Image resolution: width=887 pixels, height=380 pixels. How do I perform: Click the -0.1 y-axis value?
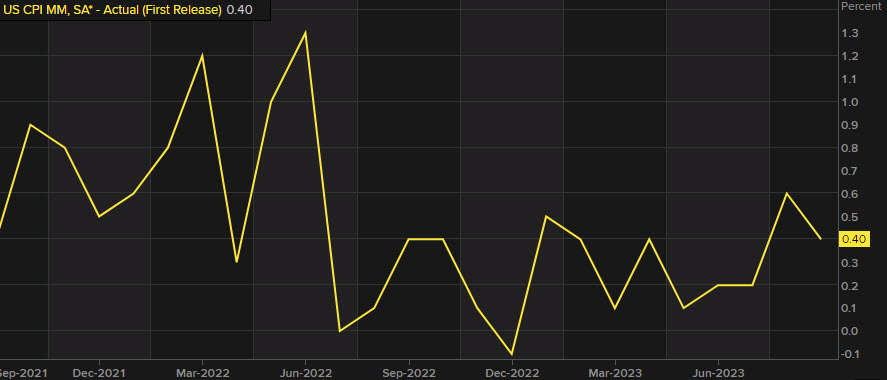click(849, 354)
